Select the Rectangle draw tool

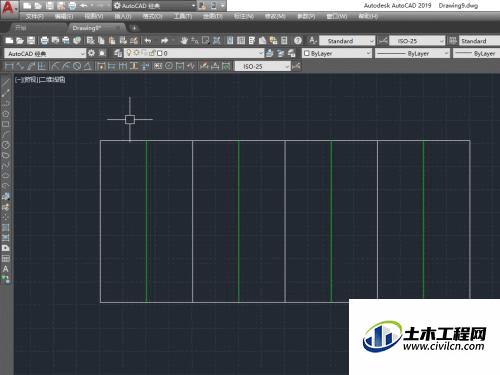pyautogui.click(x=6, y=124)
